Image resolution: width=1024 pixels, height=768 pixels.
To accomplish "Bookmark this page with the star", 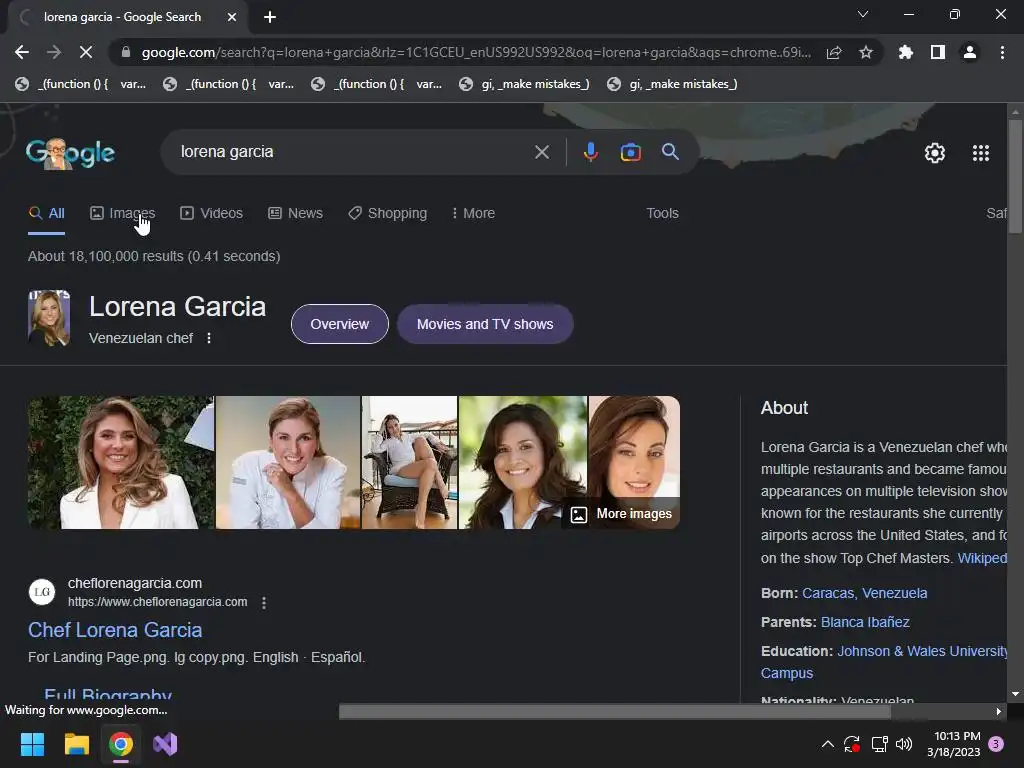I will pyautogui.click(x=866, y=52).
